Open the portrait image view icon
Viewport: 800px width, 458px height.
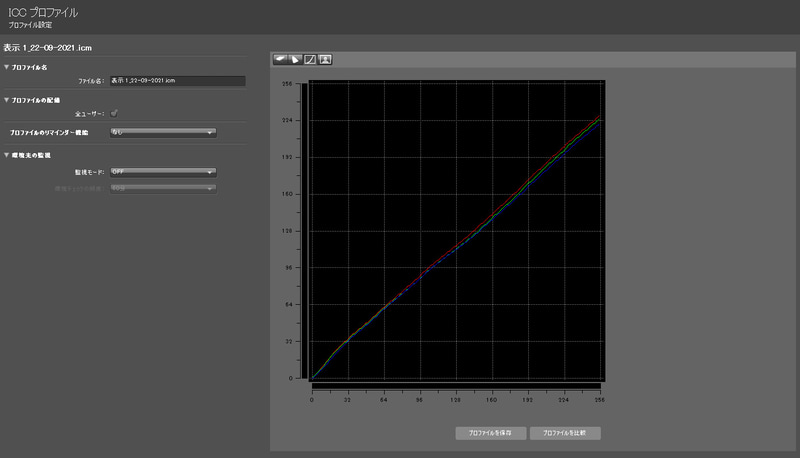pos(325,60)
